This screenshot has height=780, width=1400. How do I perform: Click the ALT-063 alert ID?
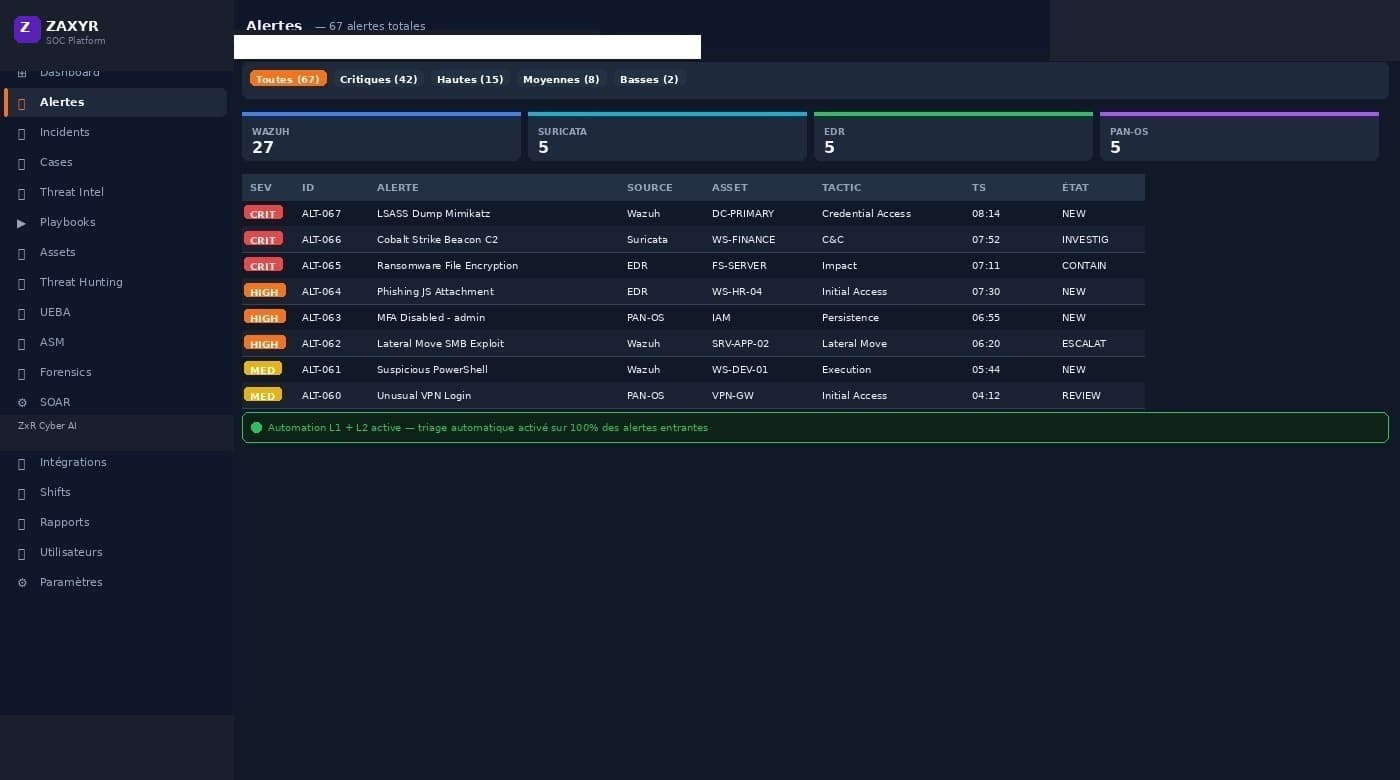pos(321,318)
